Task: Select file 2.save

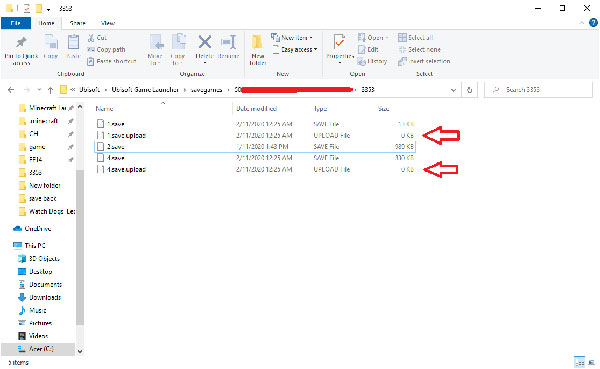Action: [255, 147]
